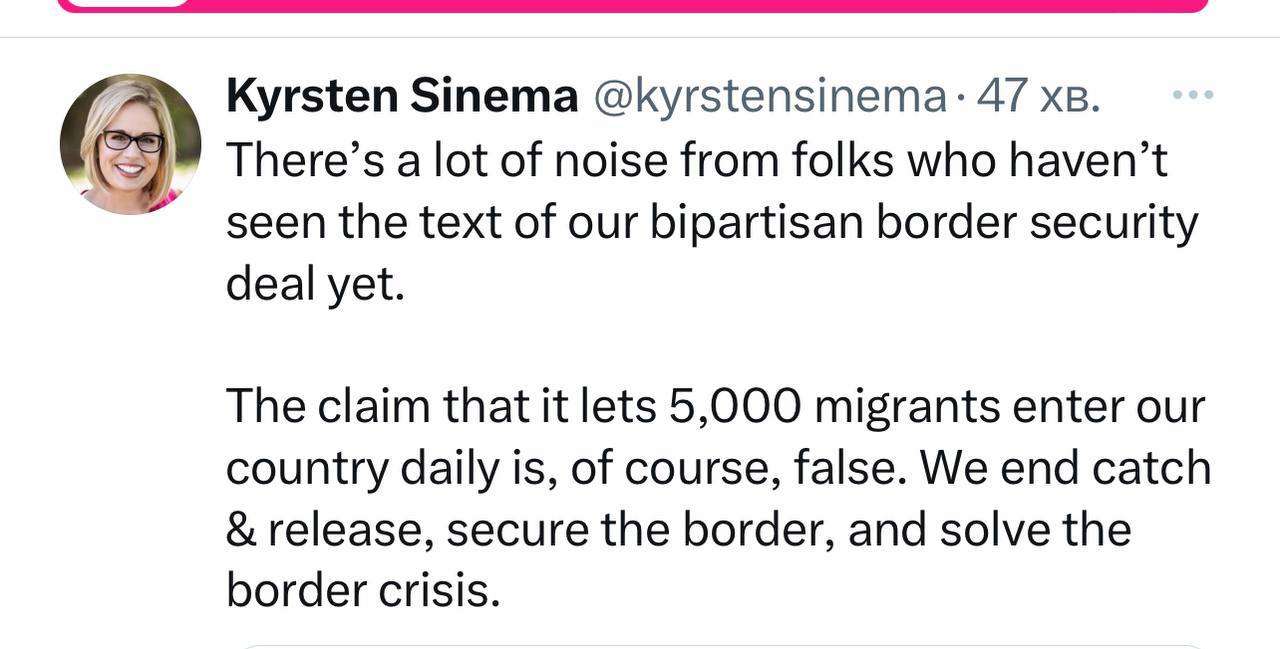The image size is (1280, 649).
Task: Click the pink banner at top
Action: coord(632,5)
